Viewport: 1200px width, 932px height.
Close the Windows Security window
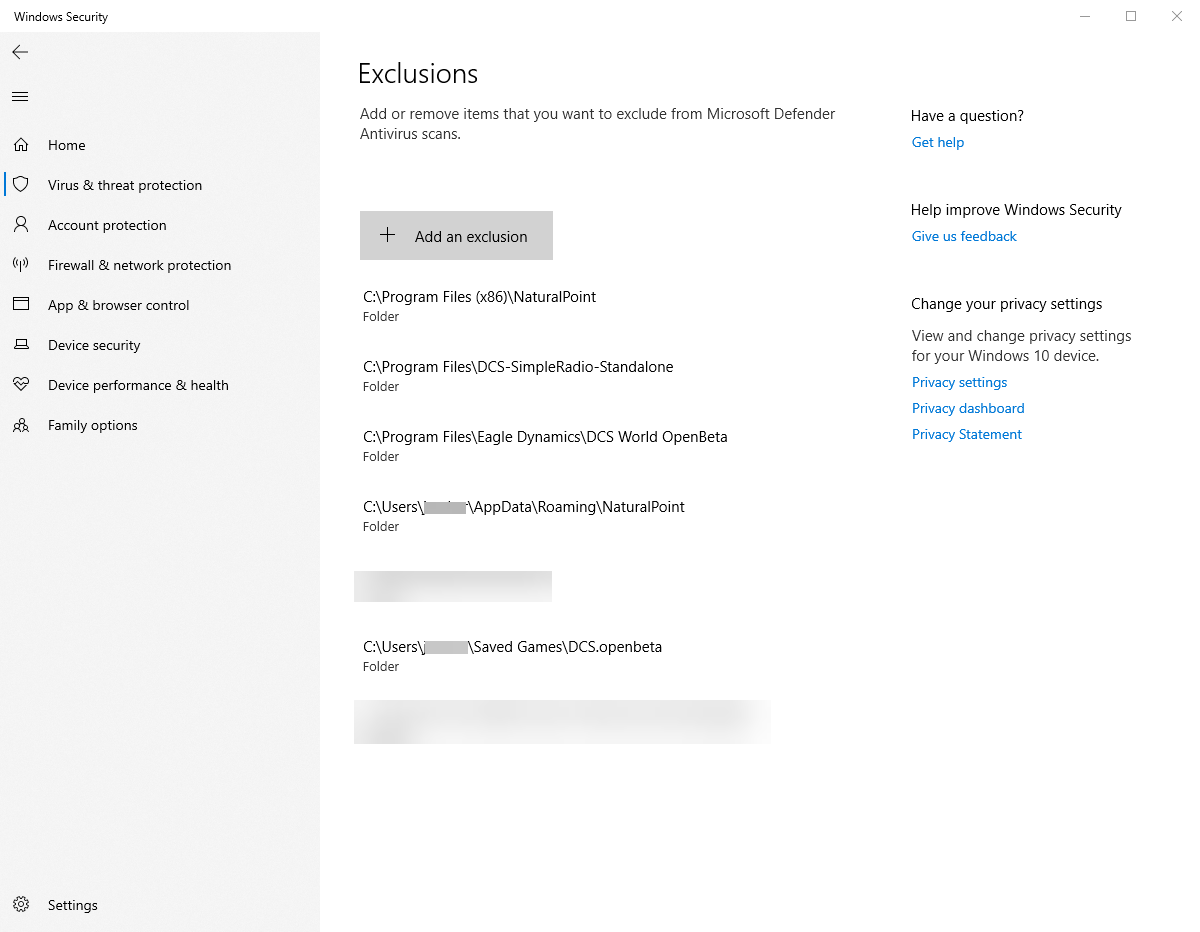click(x=1177, y=16)
